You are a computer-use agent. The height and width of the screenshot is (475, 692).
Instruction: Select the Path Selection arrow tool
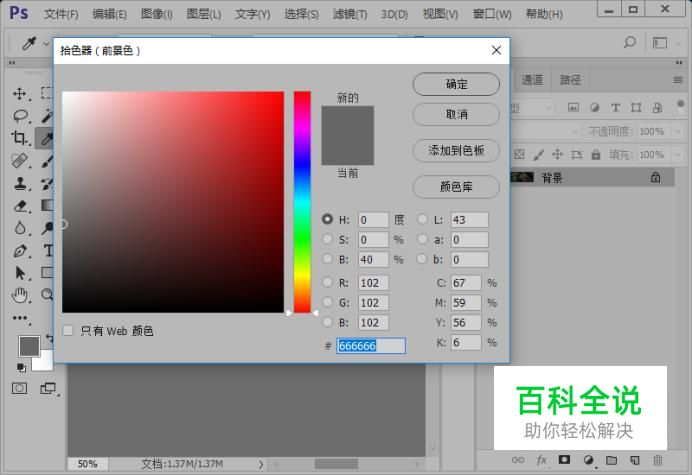[20, 273]
